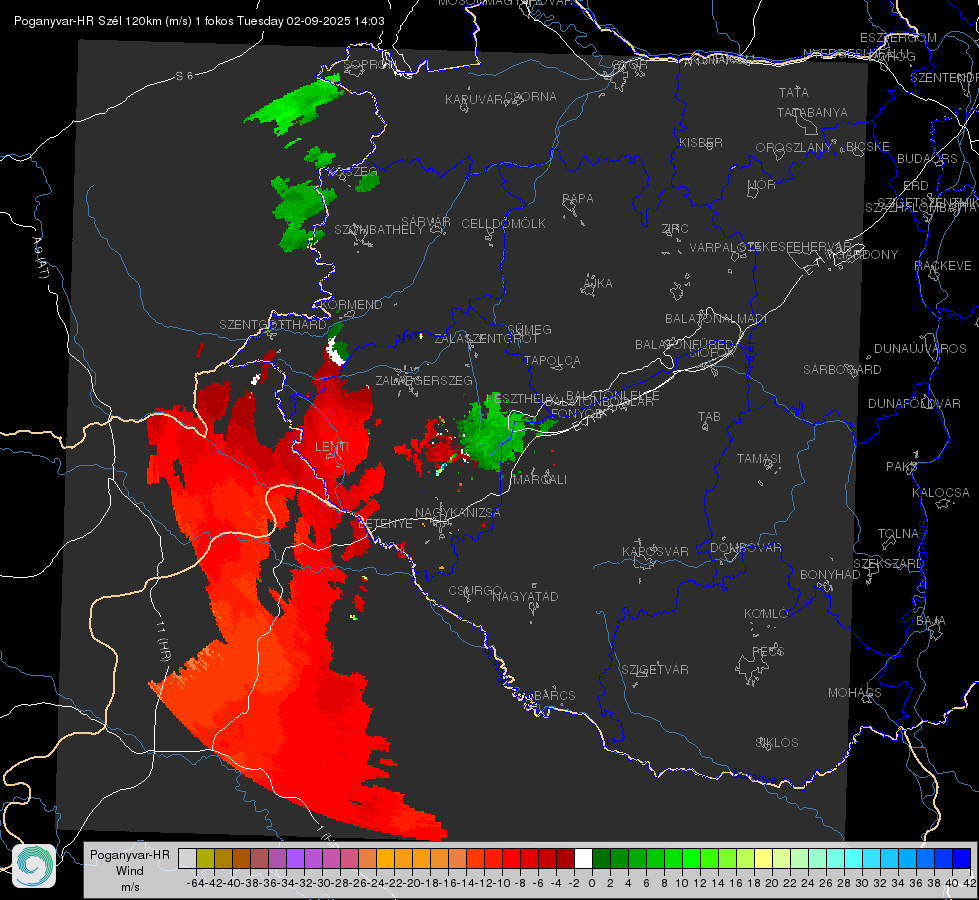Click the PÉCS city label

(x=767, y=651)
